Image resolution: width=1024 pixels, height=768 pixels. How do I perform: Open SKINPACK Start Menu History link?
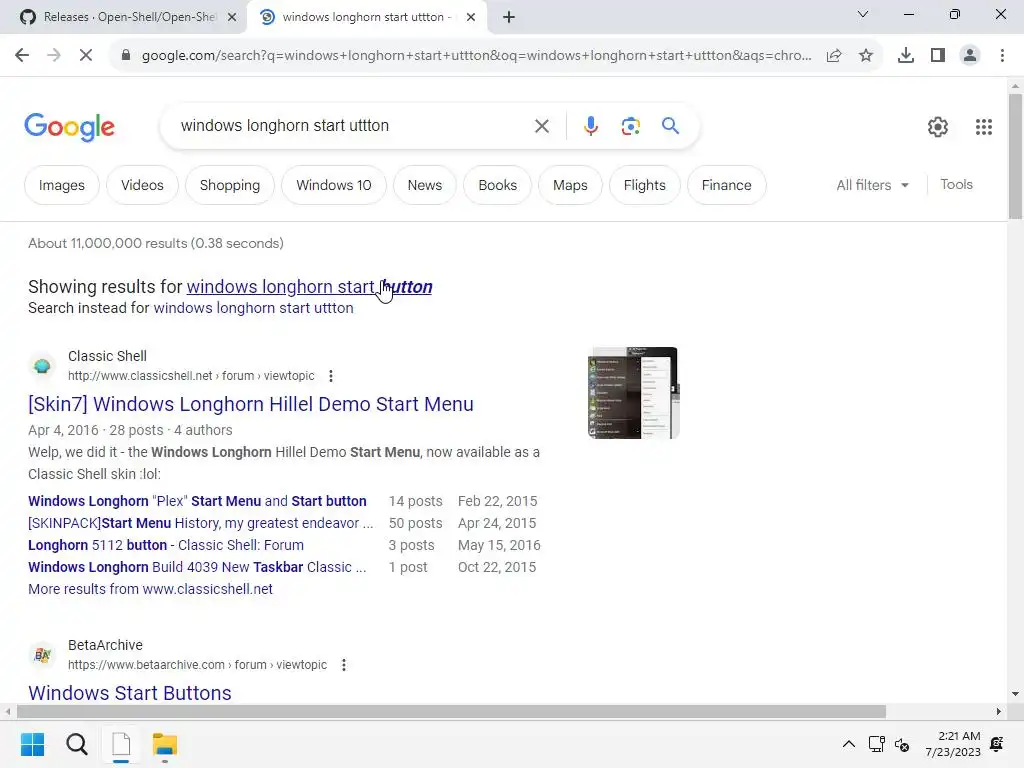tap(200, 523)
